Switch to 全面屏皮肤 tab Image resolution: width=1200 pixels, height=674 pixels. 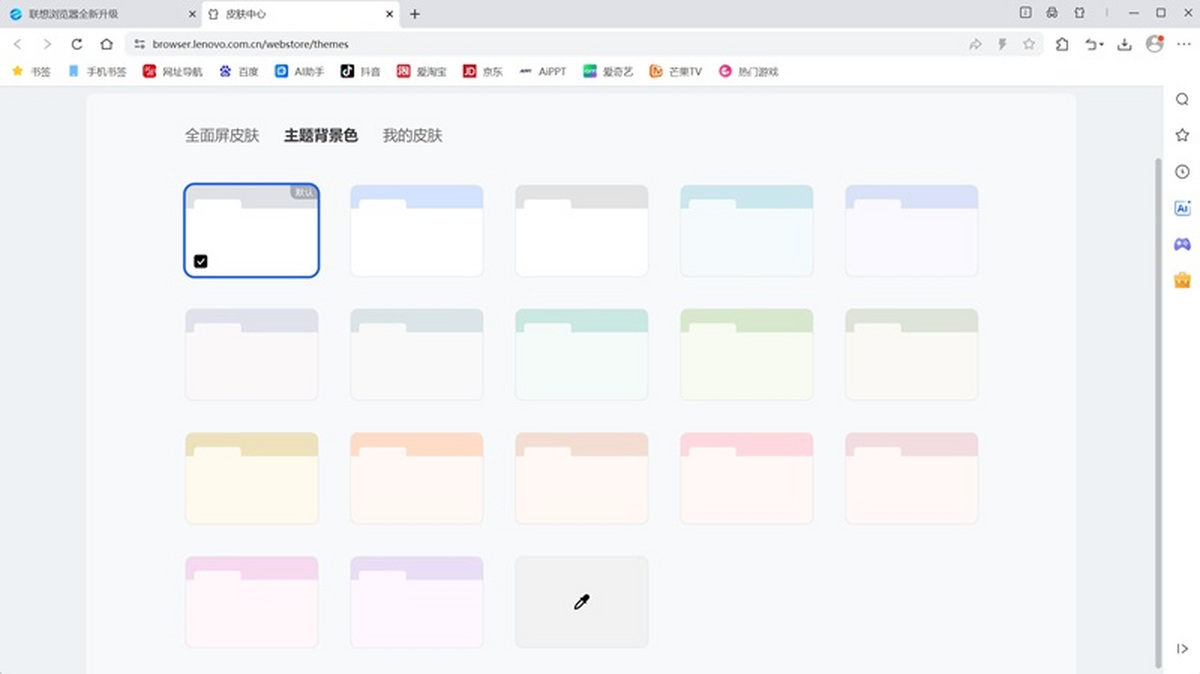click(x=222, y=136)
